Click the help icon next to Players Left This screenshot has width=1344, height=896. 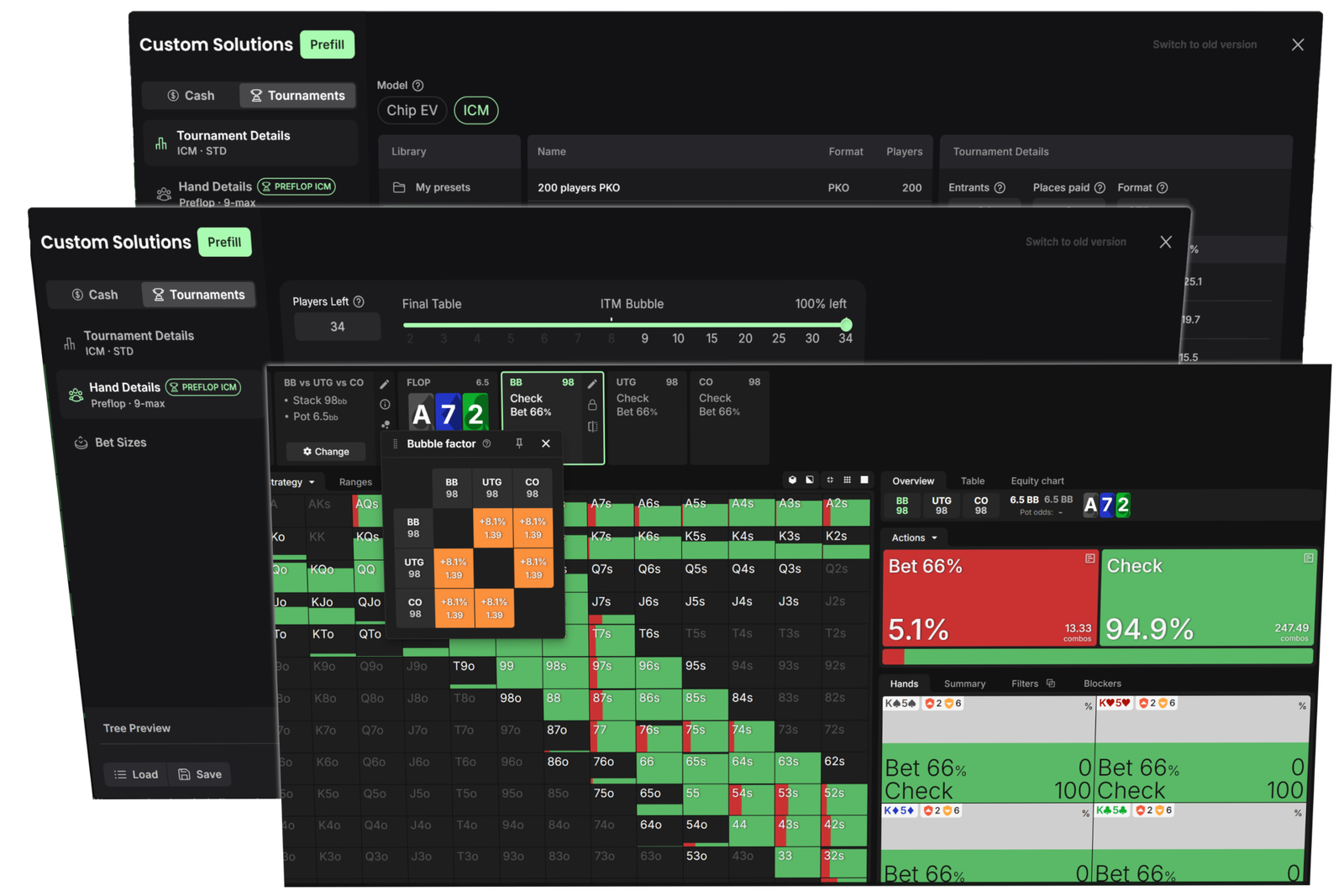[359, 301]
